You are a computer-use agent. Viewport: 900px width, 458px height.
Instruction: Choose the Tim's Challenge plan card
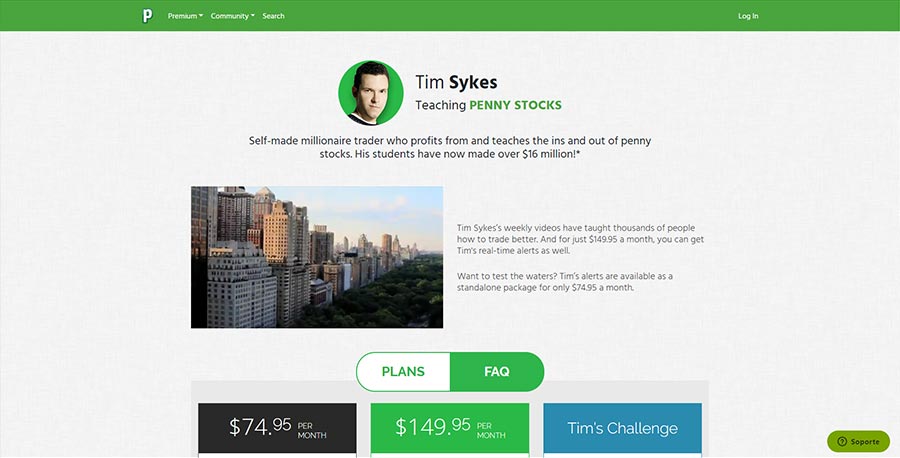[x=622, y=428]
